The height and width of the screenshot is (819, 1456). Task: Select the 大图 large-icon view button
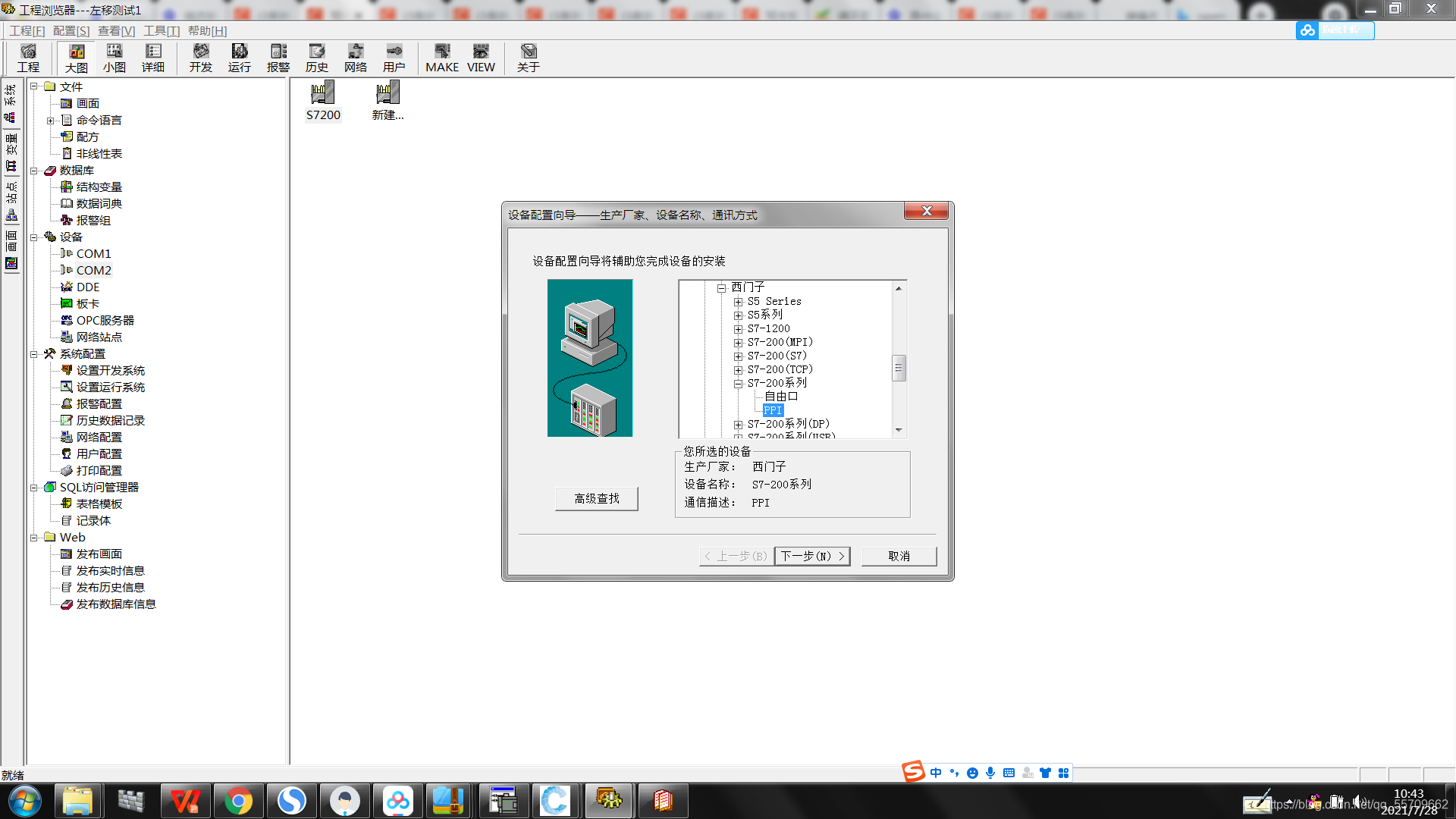pyautogui.click(x=77, y=58)
